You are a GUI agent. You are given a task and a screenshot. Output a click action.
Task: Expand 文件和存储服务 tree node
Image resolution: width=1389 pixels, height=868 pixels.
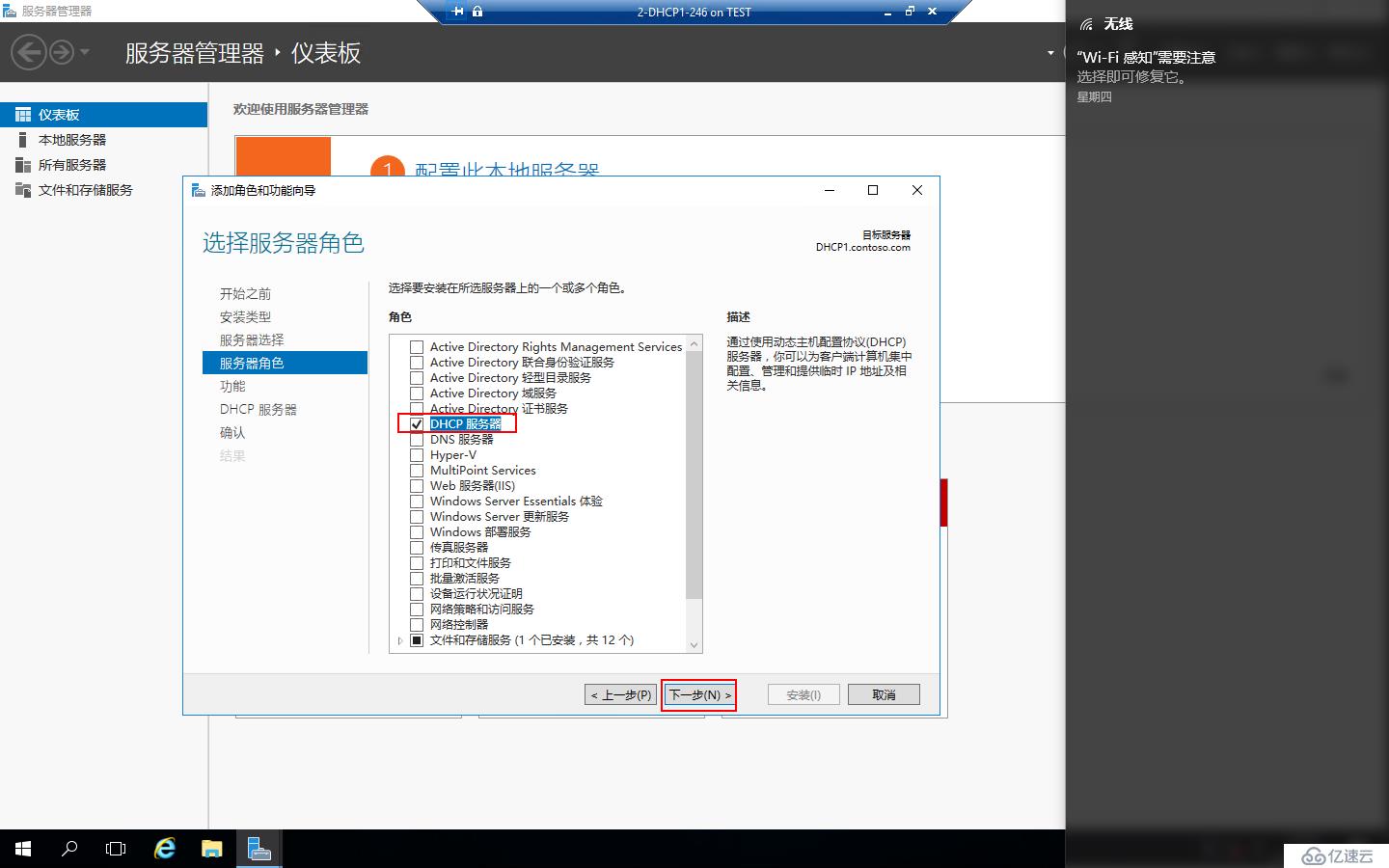point(400,640)
